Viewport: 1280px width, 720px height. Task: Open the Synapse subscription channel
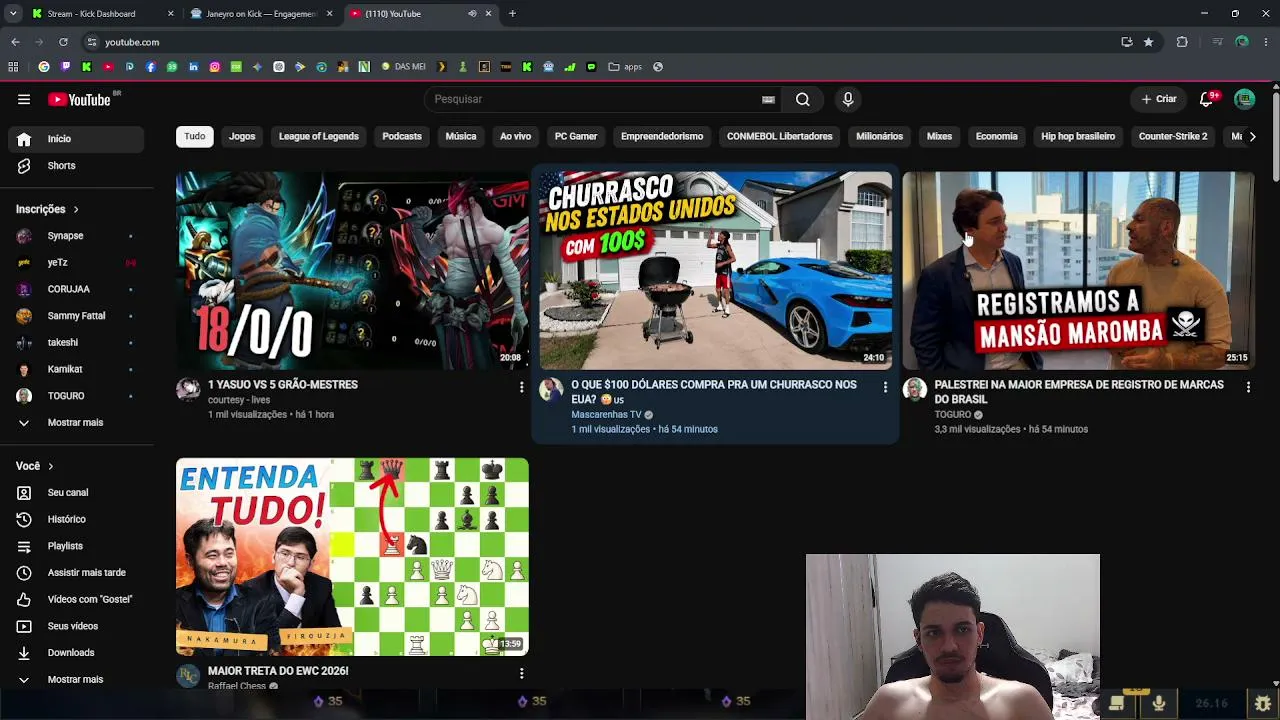click(76, 236)
